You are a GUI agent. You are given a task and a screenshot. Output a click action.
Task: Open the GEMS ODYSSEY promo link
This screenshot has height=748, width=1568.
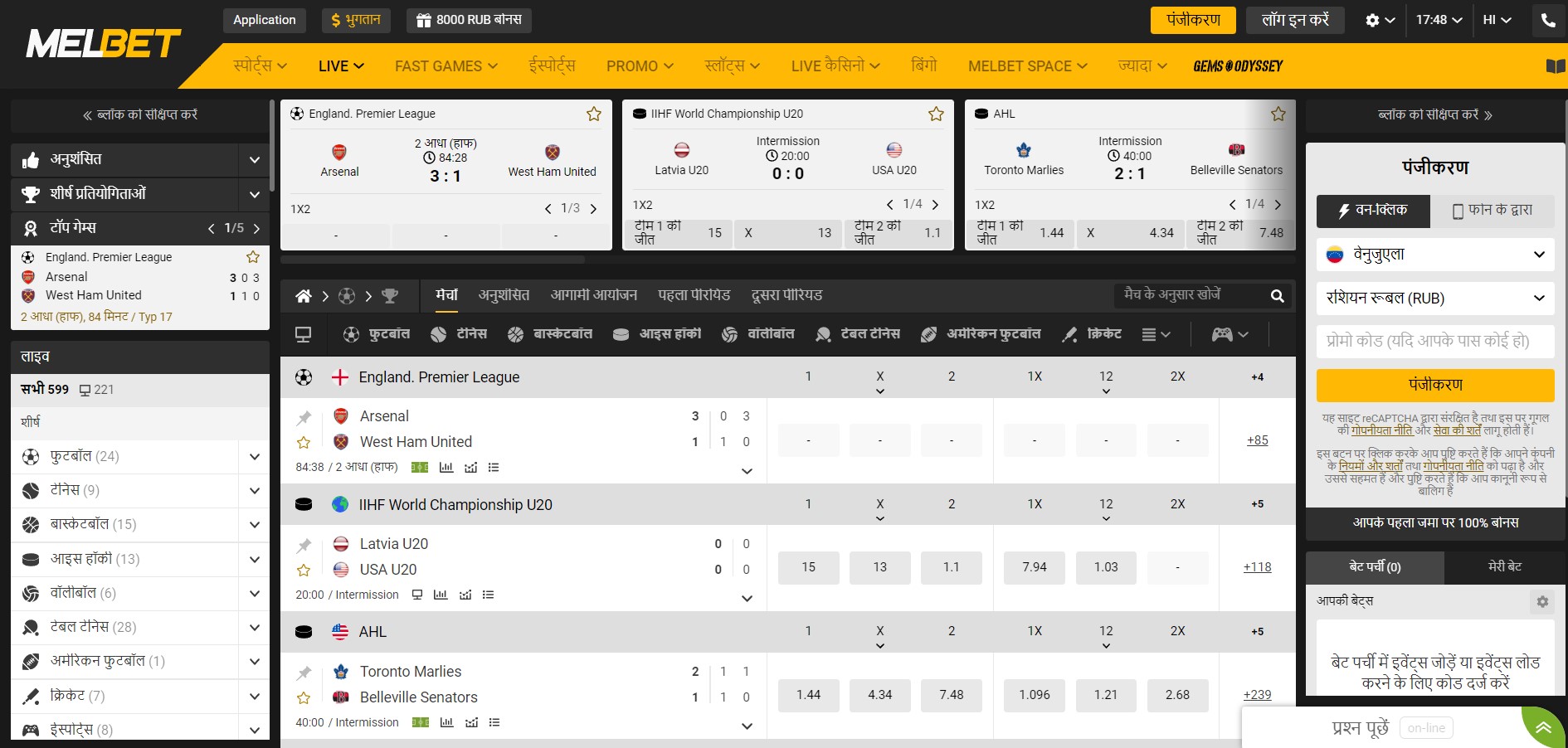[x=1238, y=66]
